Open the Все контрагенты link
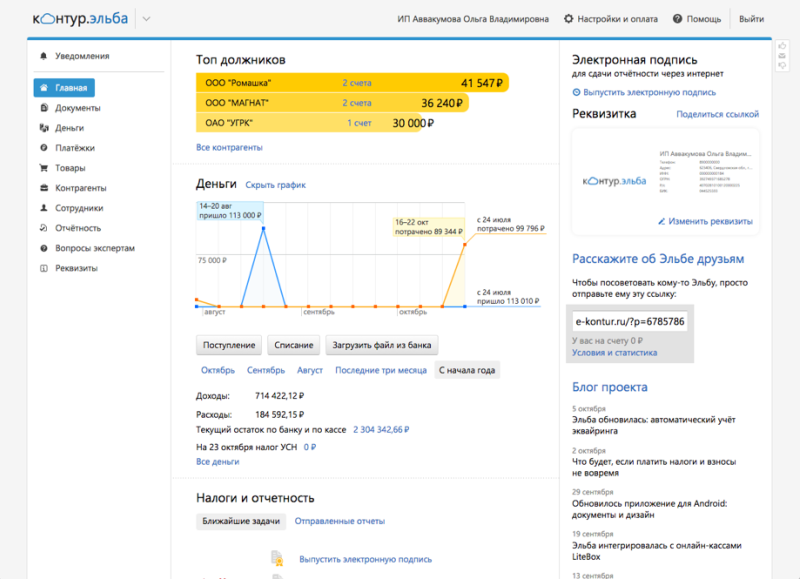Image resolution: width=800 pixels, height=579 pixels. pyautogui.click(x=229, y=147)
